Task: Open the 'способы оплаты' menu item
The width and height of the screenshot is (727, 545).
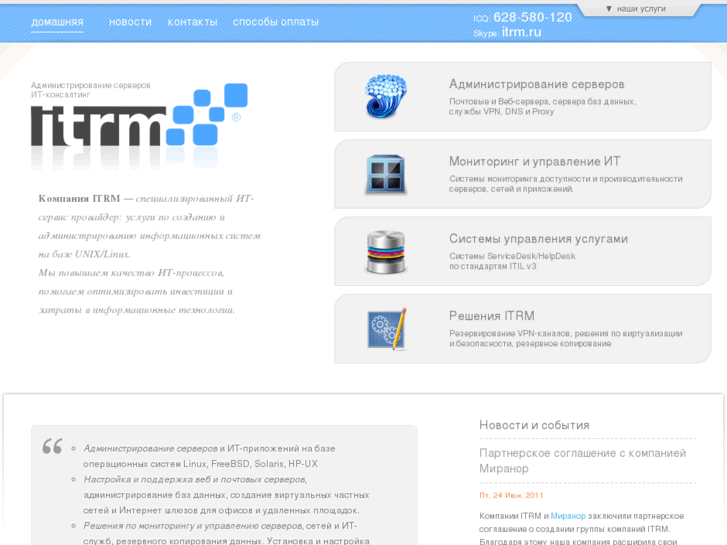Action: 276,22
